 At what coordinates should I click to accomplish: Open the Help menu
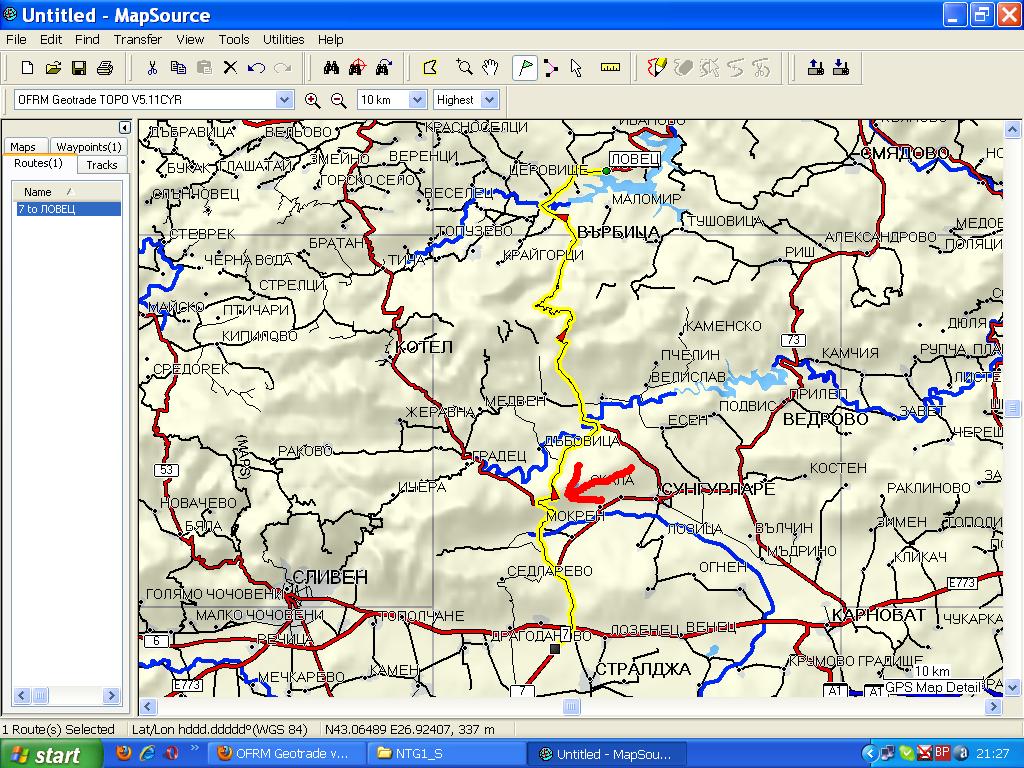click(x=330, y=39)
